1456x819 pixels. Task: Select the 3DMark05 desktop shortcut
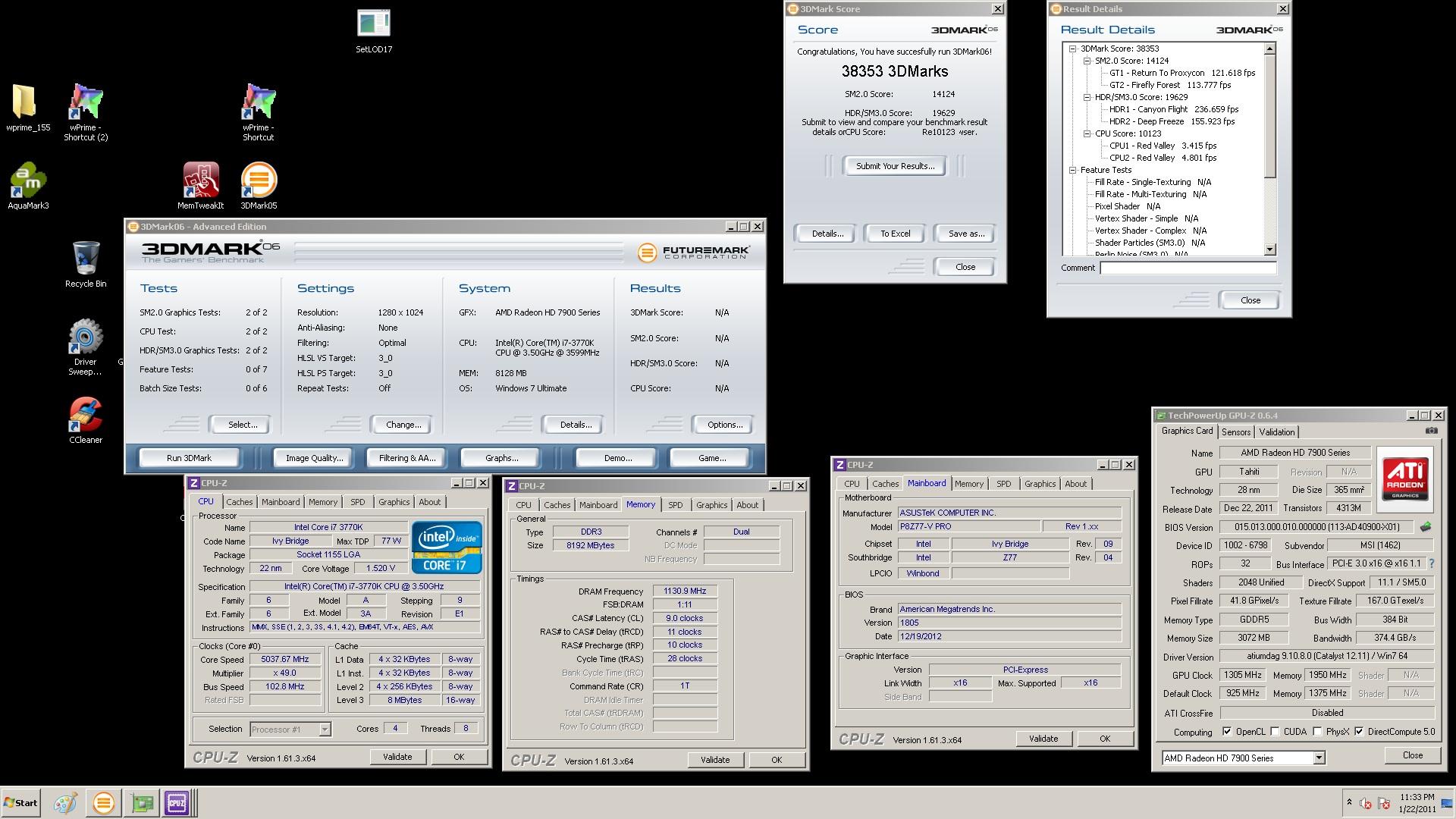[259, 186]
